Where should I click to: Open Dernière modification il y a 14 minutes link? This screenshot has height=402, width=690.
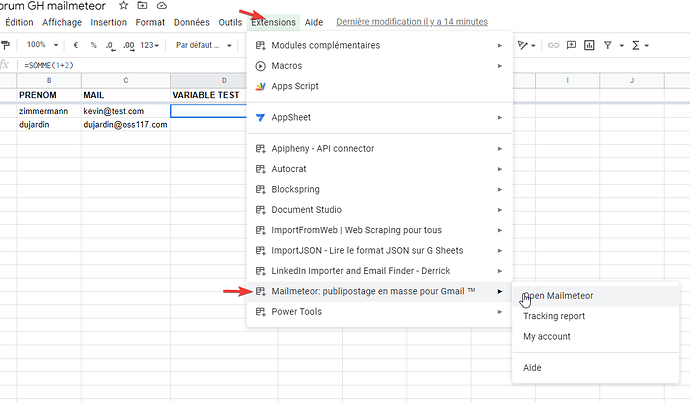(412, 22)
